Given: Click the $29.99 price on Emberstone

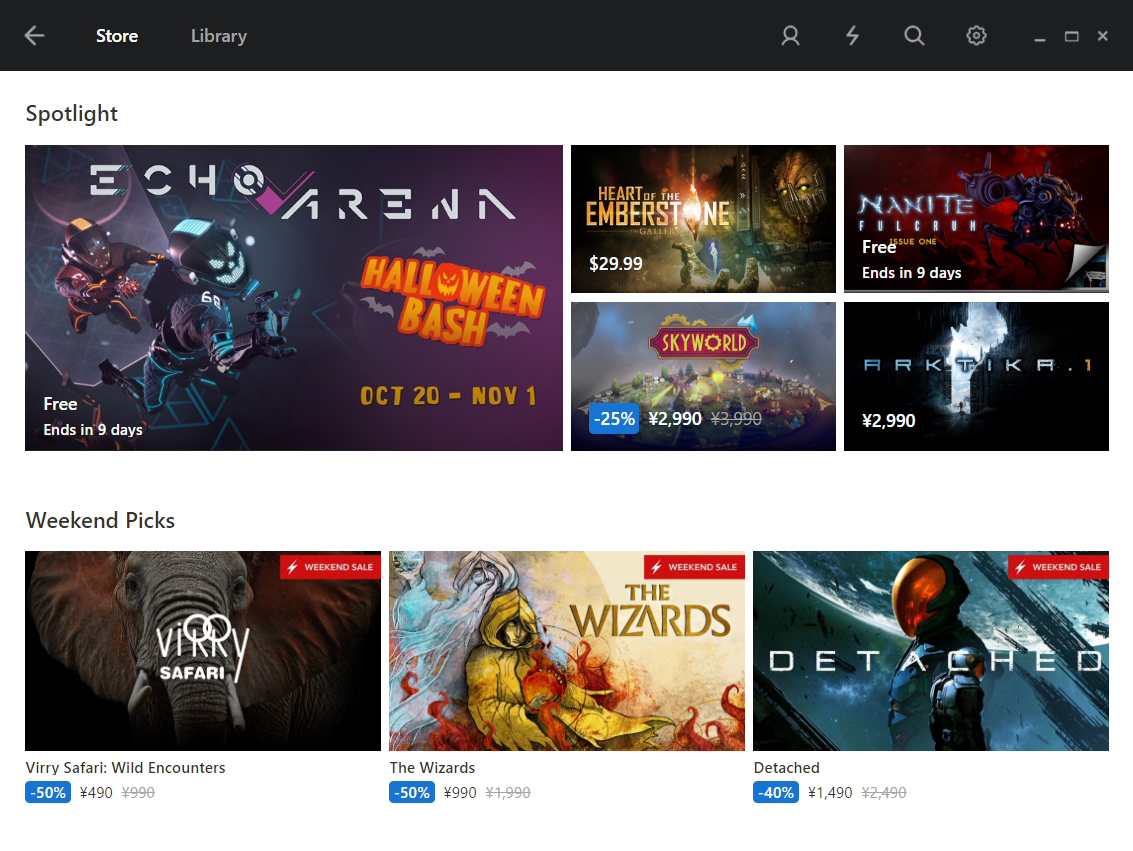Looking at the screenshot, I should pos(616,264).
